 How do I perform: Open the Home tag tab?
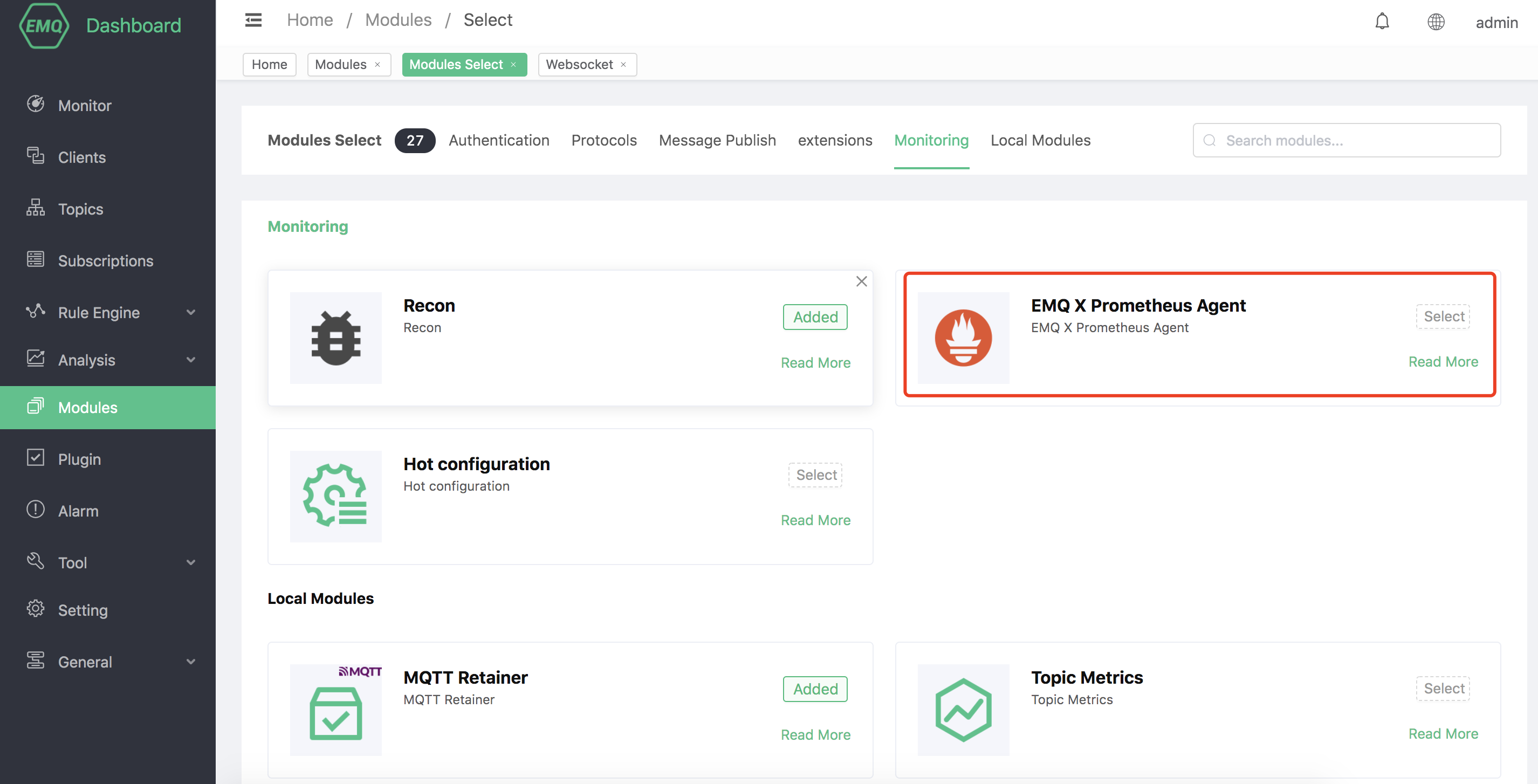269,65
